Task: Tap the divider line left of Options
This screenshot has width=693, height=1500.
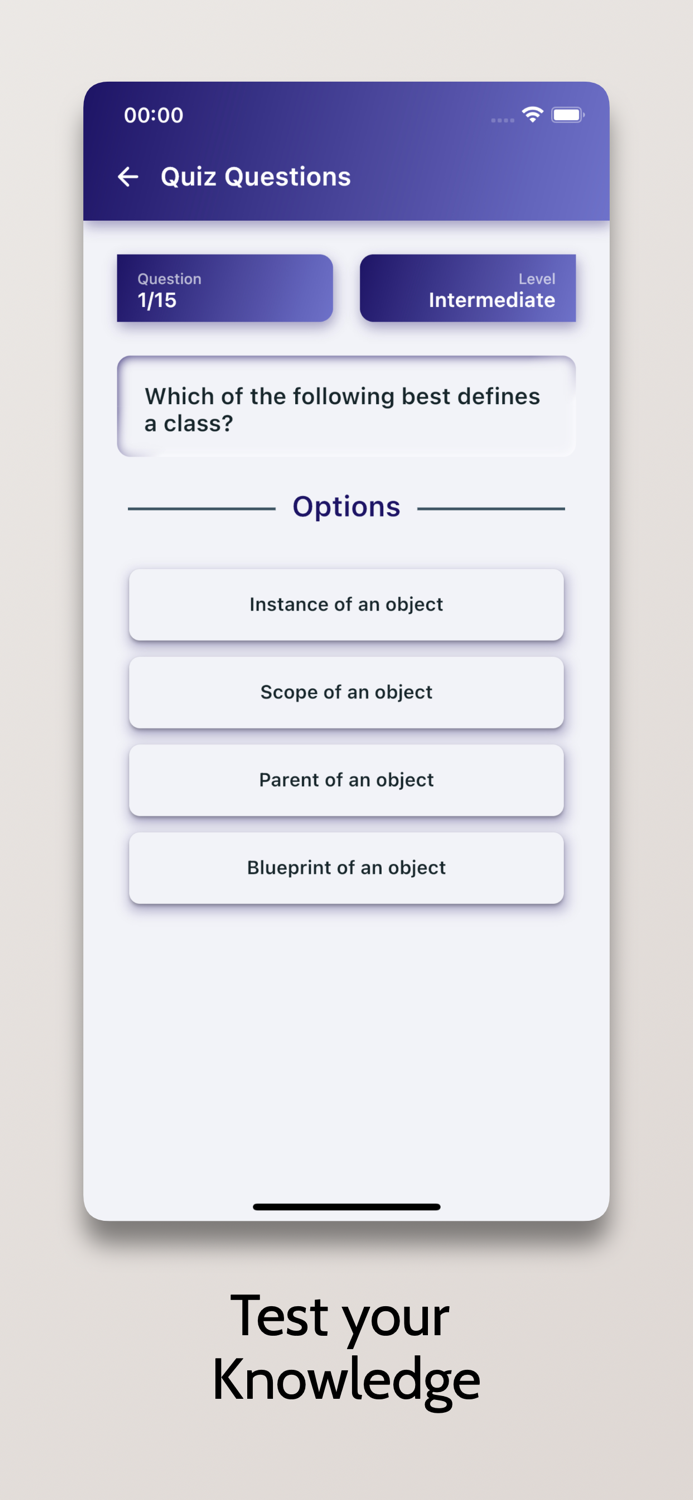Action: pos(200,509)
